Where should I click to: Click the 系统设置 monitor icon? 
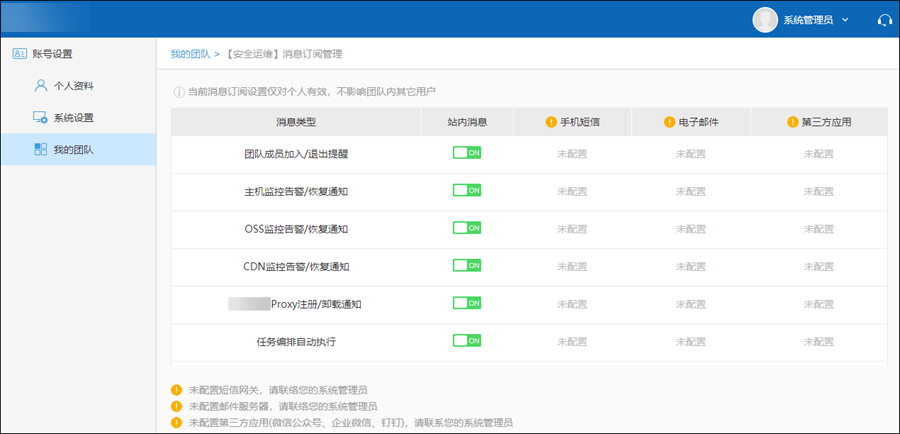click(41, 118)
